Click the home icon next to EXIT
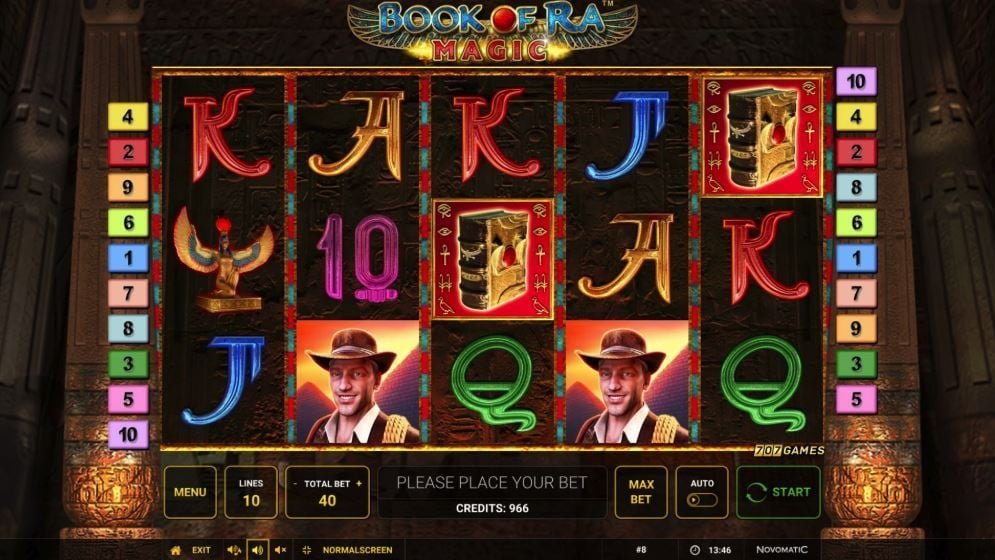This screenshot has height=560, width=995. (176, 550)
